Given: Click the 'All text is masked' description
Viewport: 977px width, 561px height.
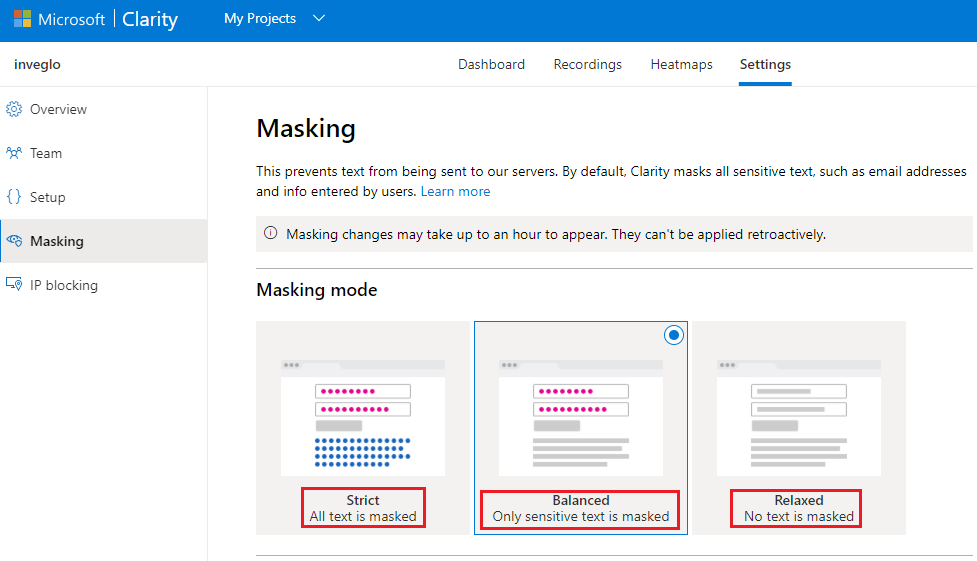Looking at the screenshot, I should click(x=363, y=516).
